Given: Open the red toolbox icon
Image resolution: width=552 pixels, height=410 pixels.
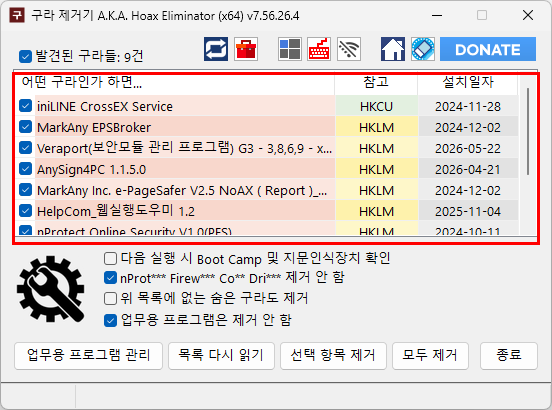Looking at the screenshot, I should [x=246, y=49].
